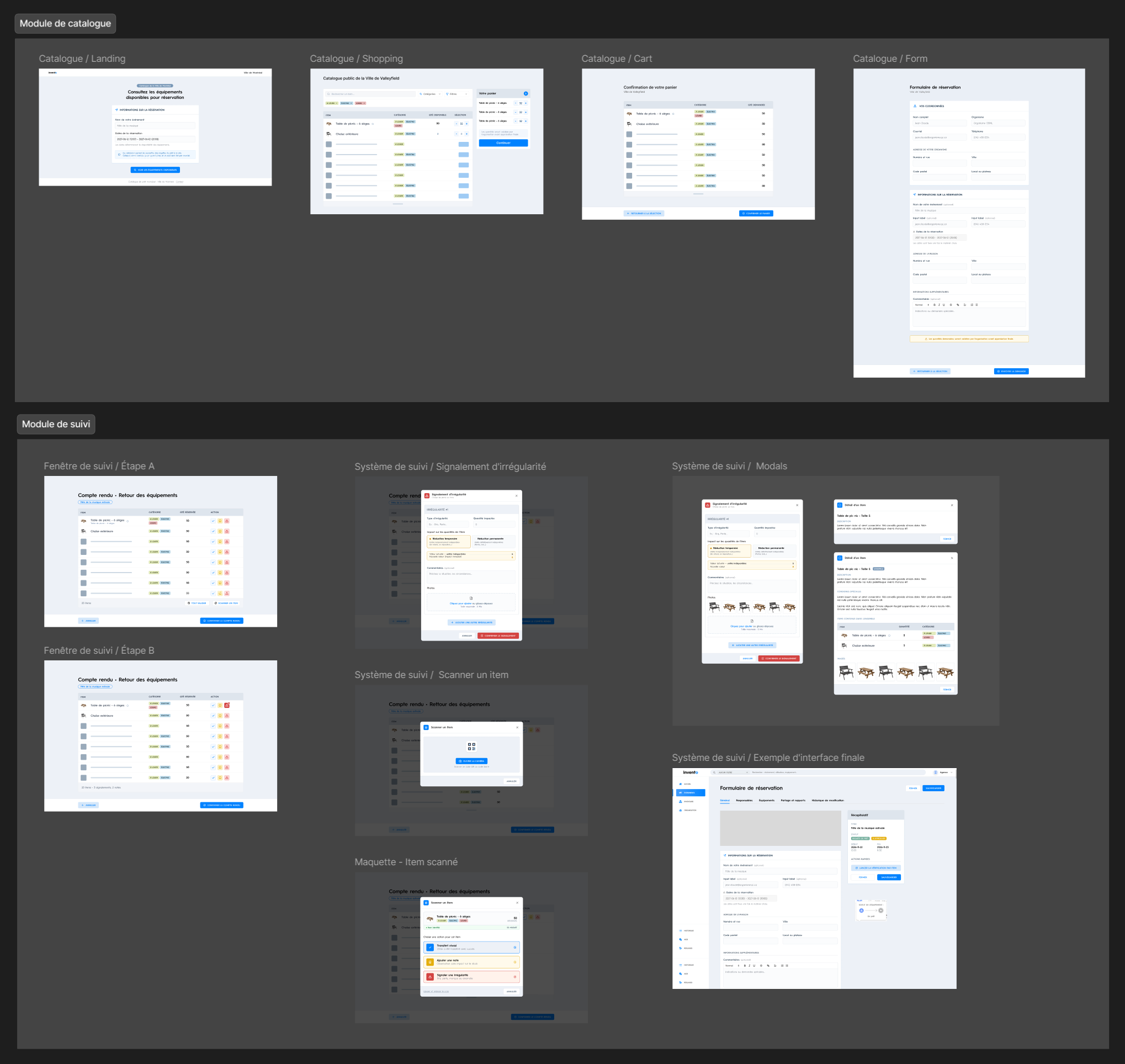
Task: Open Aucun filtre dropdown in final interface search bar
Action: point(733,772)
